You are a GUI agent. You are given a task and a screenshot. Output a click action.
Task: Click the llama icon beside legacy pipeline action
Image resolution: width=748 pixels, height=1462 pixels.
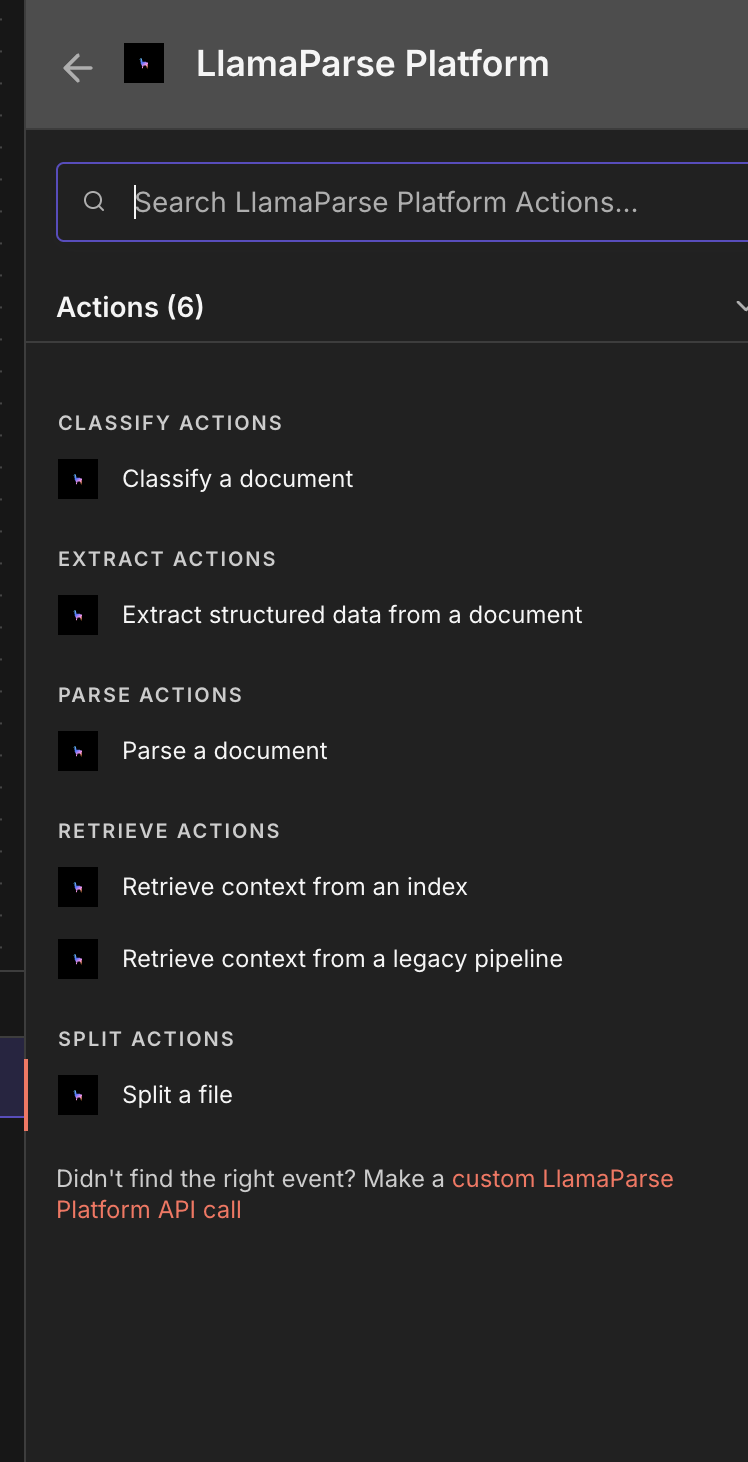[x=78, y=959]
